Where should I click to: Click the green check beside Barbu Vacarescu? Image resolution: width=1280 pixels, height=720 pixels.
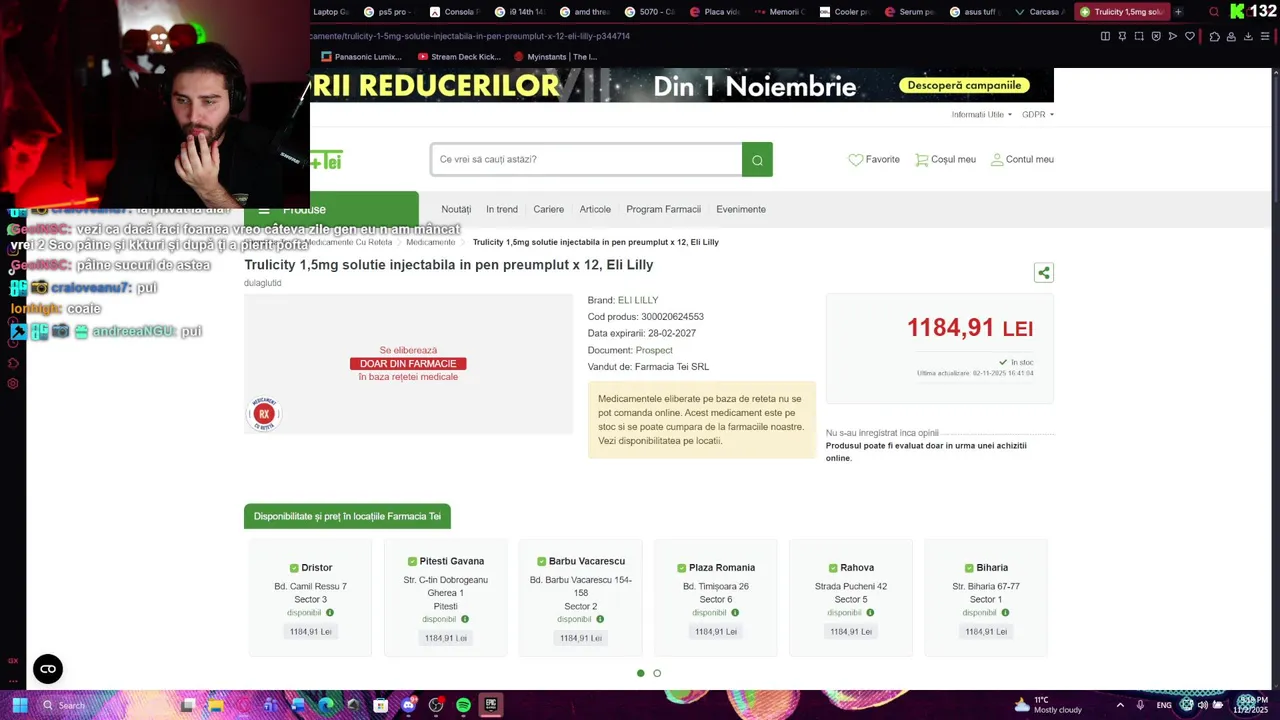pos(541,561)
